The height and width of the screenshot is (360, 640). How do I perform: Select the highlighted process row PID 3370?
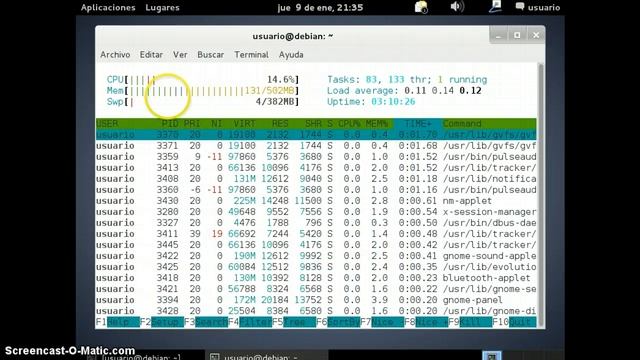point(316,135)
